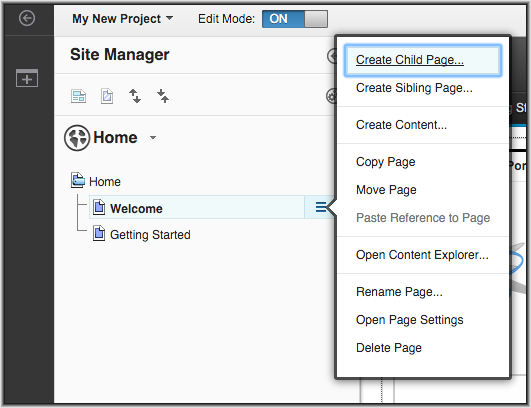Choose Delete Page from context menu

point(389,348)
